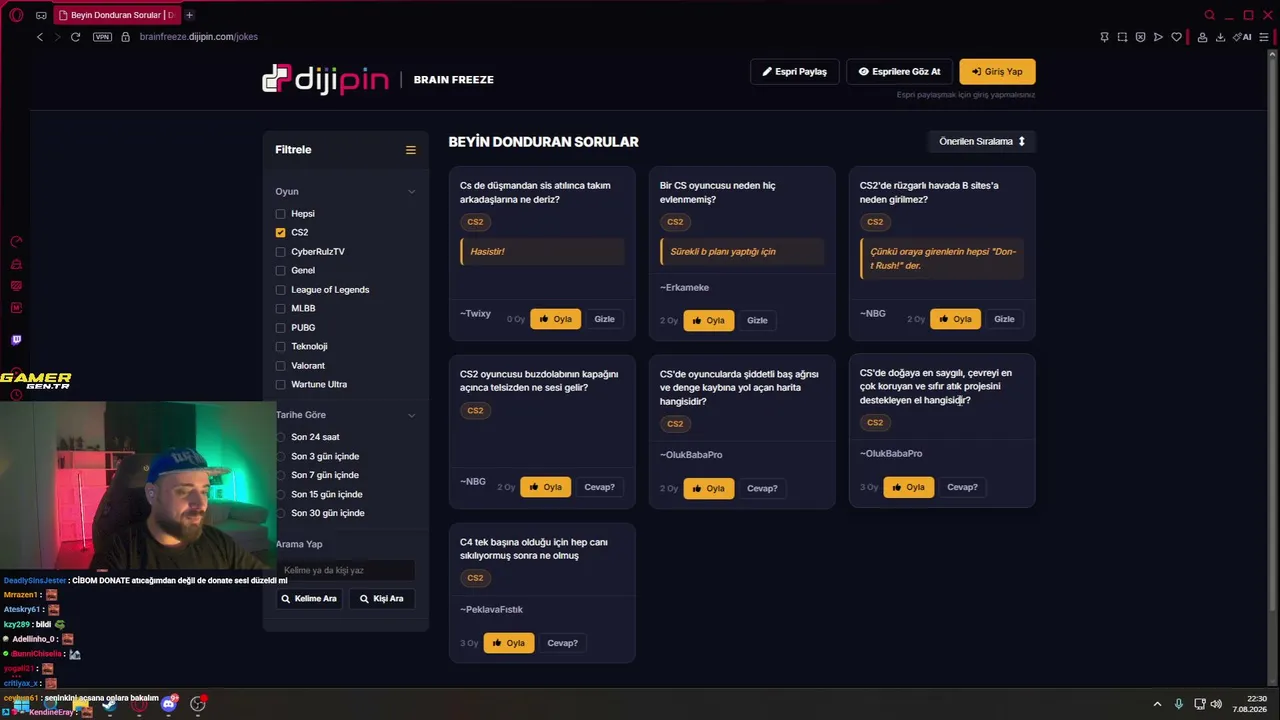This screenshot has height=720, width=1280.
Task: Click the taskbar volume speaker icon
Action: point(1216,704)
